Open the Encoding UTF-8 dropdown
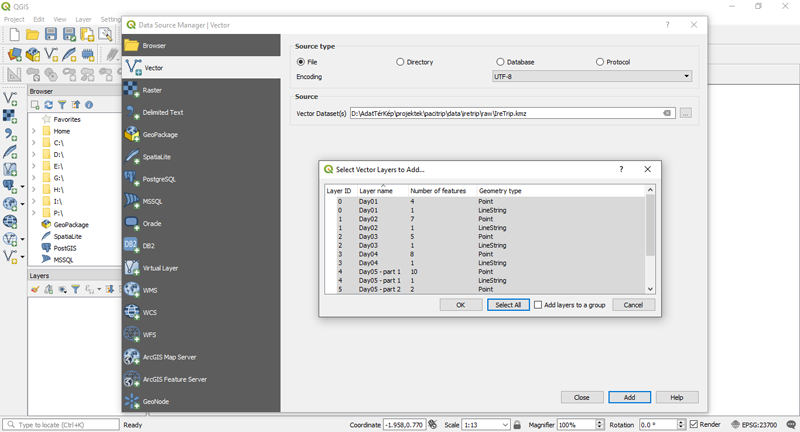The image size is (800, 432). click(x=592, y=77)
